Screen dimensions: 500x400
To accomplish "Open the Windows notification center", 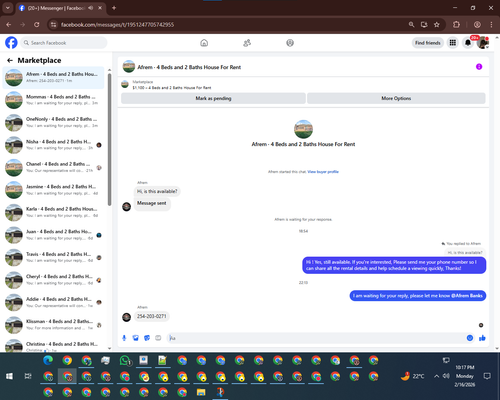I will [x=487, y=376].
